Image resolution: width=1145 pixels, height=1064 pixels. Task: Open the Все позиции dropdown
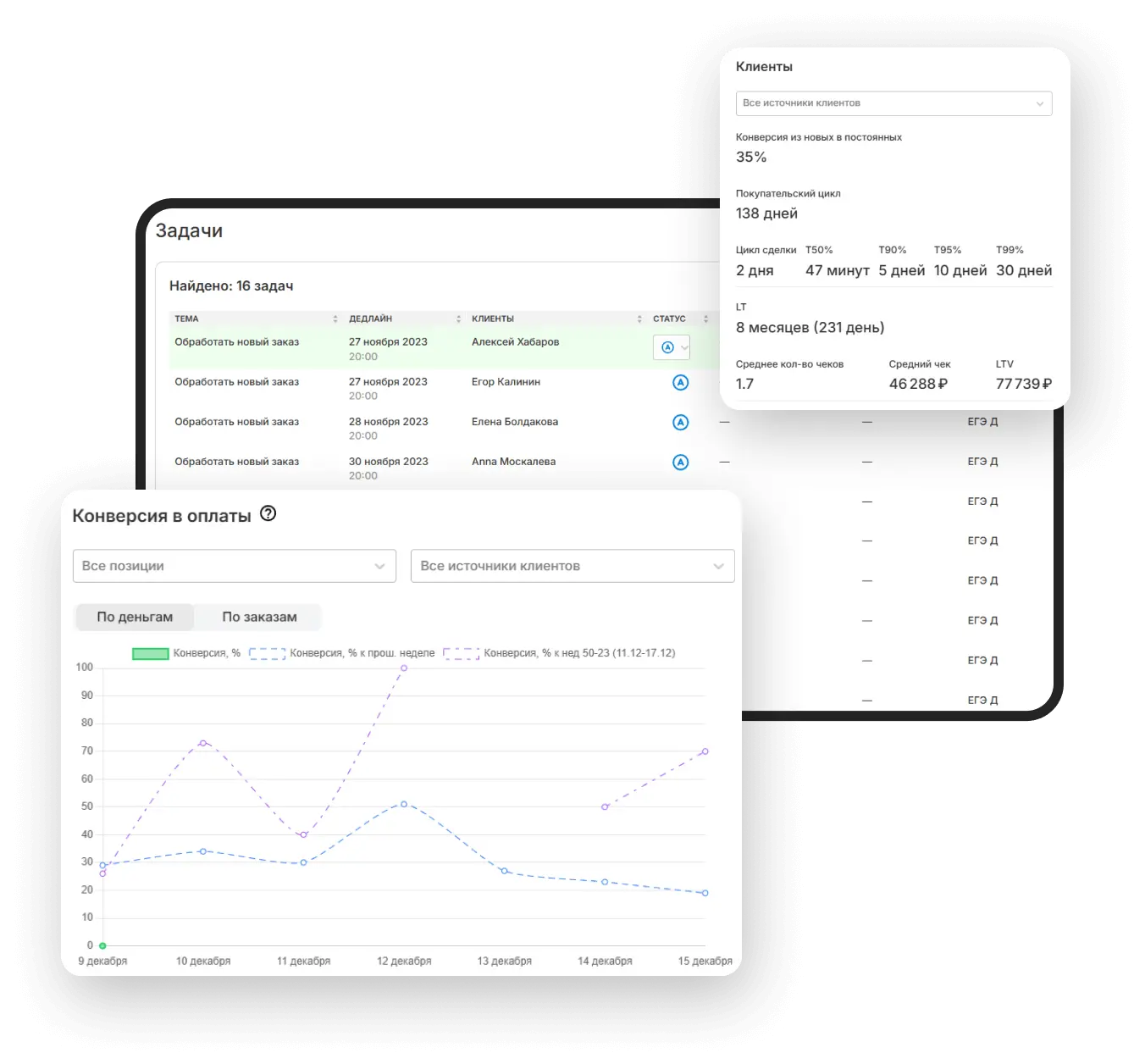(x=234, y=566)
